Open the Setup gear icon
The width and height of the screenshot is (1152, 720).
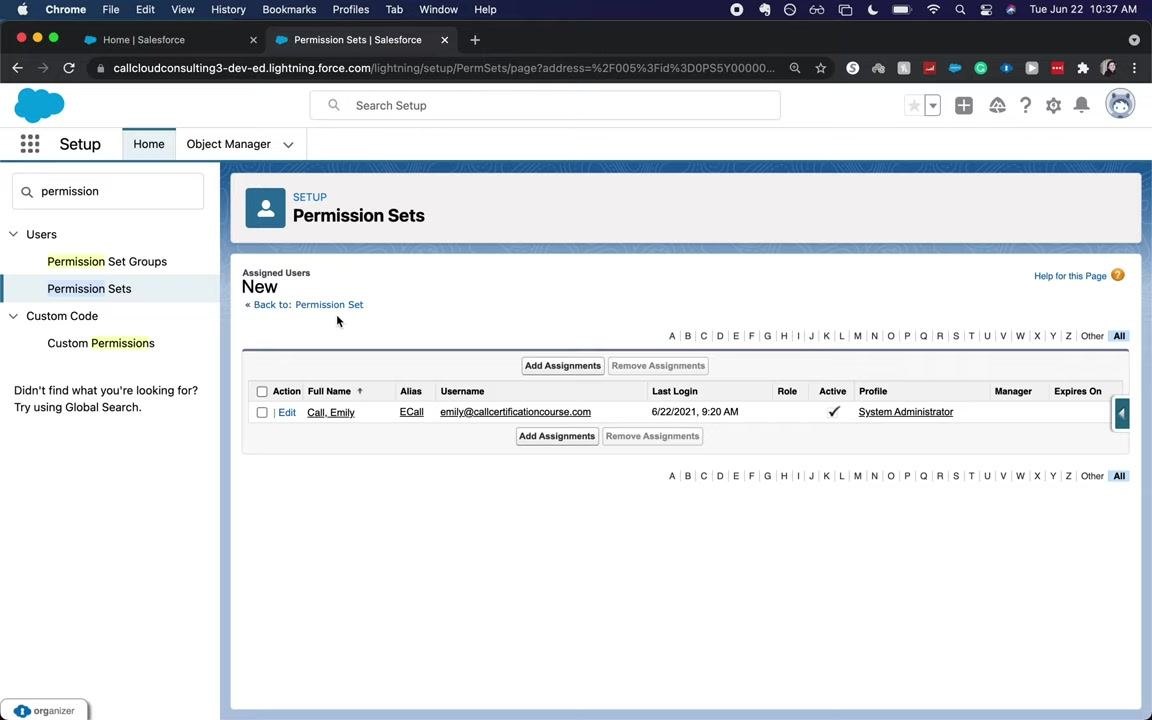click(x=1054, y=106)
